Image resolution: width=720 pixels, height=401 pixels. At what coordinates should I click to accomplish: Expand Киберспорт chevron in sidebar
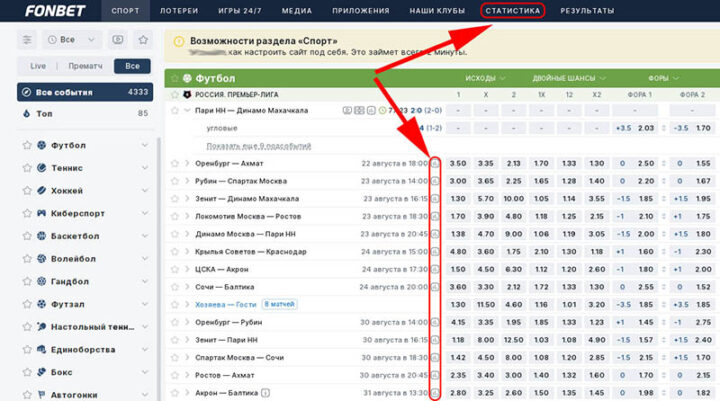point(145,213)
